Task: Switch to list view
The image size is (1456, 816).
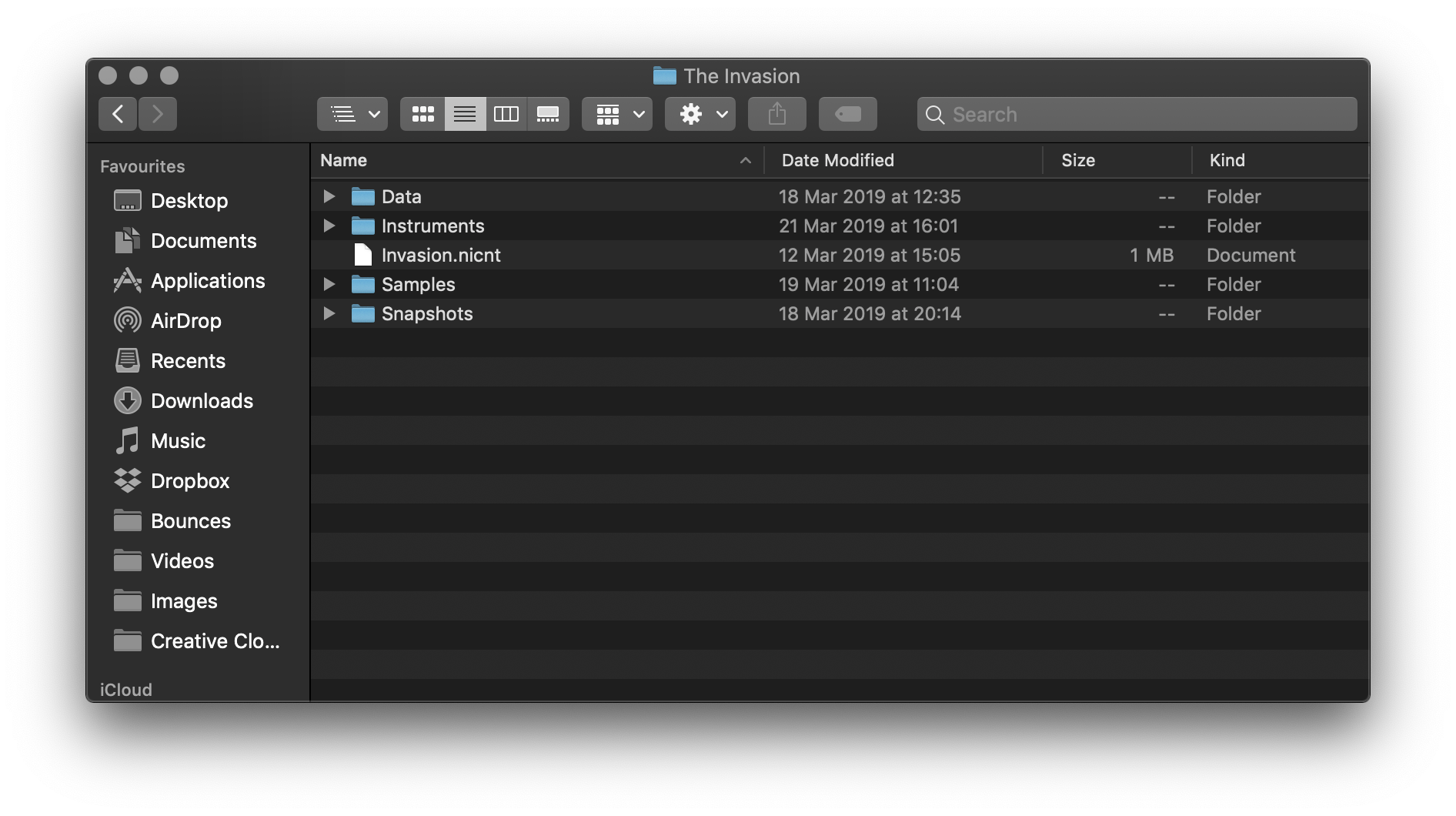Action: coord(465,114)
